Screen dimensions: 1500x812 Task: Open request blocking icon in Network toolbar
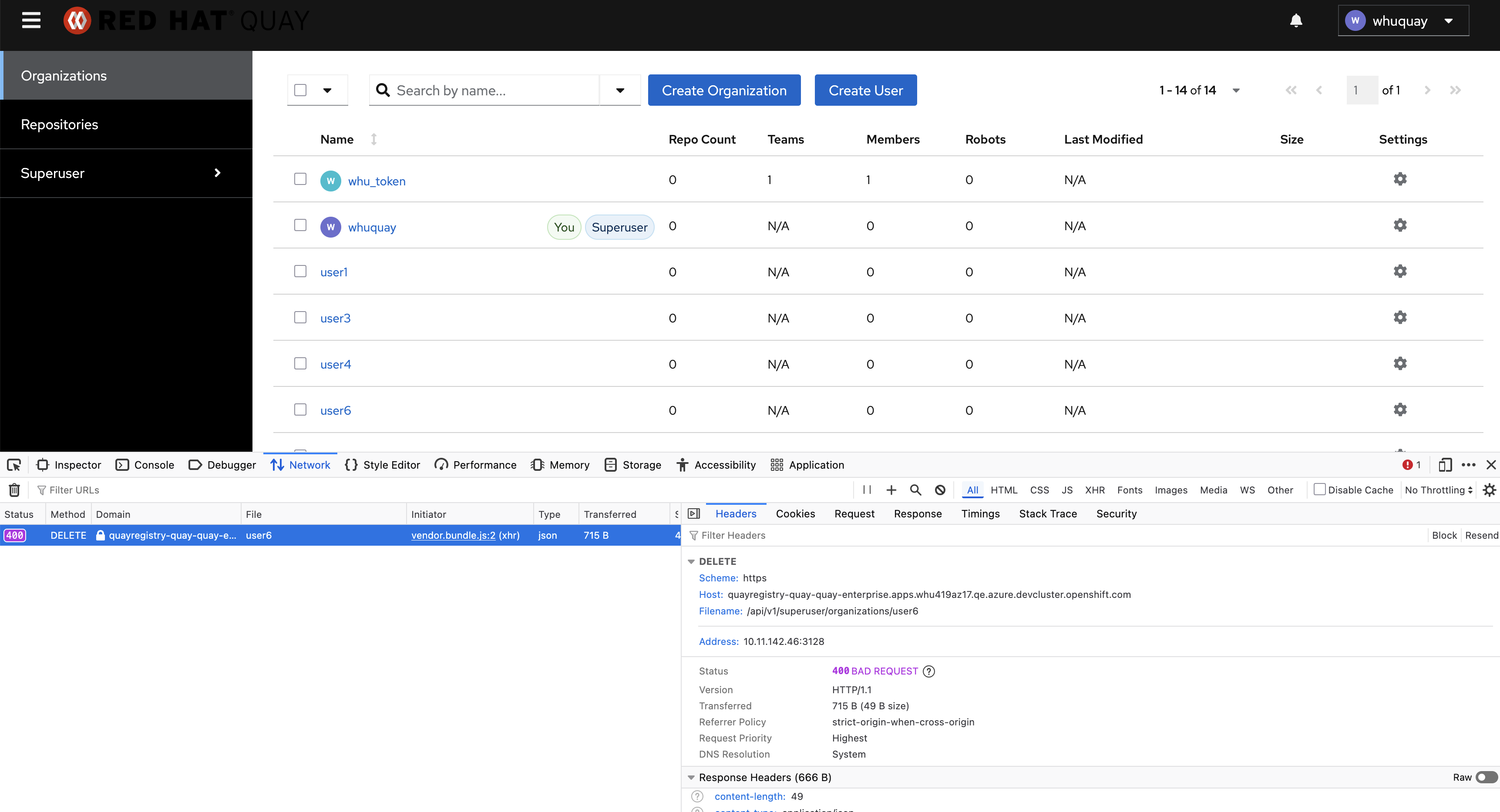tap(940, 490)
